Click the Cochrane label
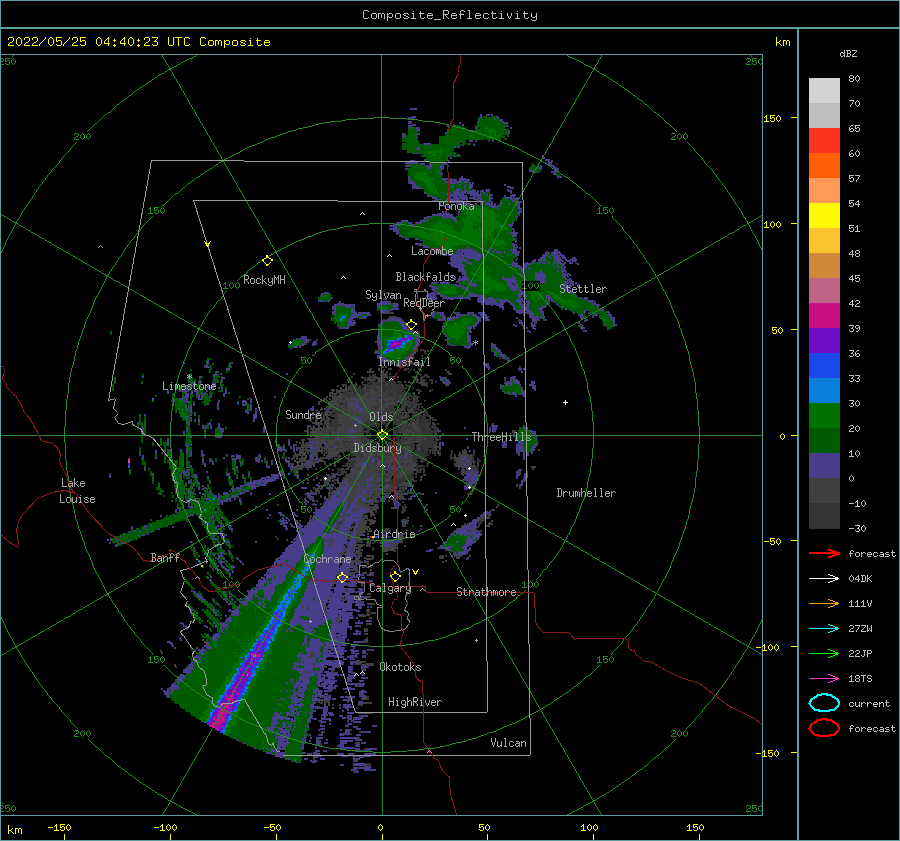 [x=327, y=559]
